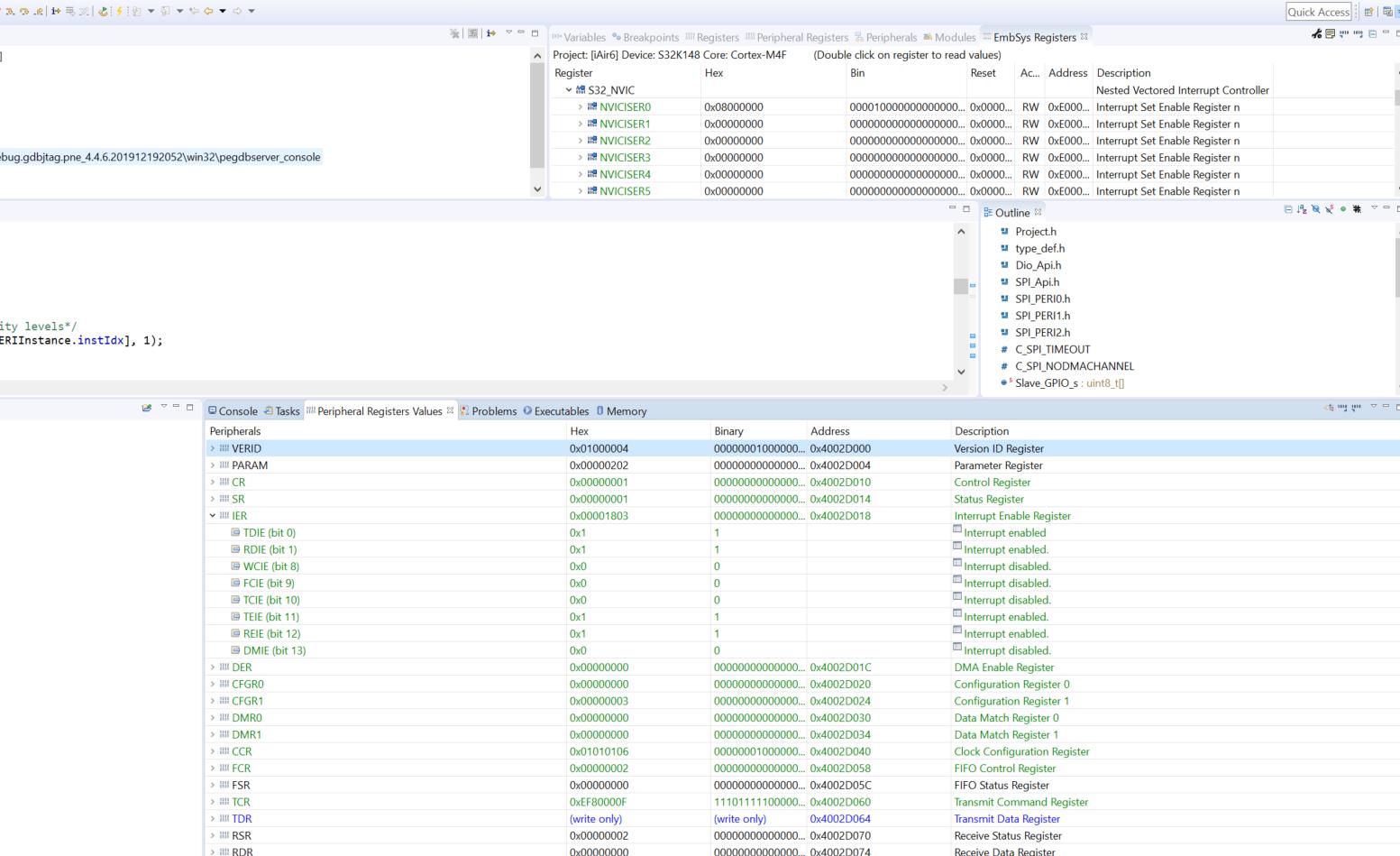Viewport: 1400px width, 856px height.
Task: Click the editor pane scrollbar down arrow
Action: 960,371
